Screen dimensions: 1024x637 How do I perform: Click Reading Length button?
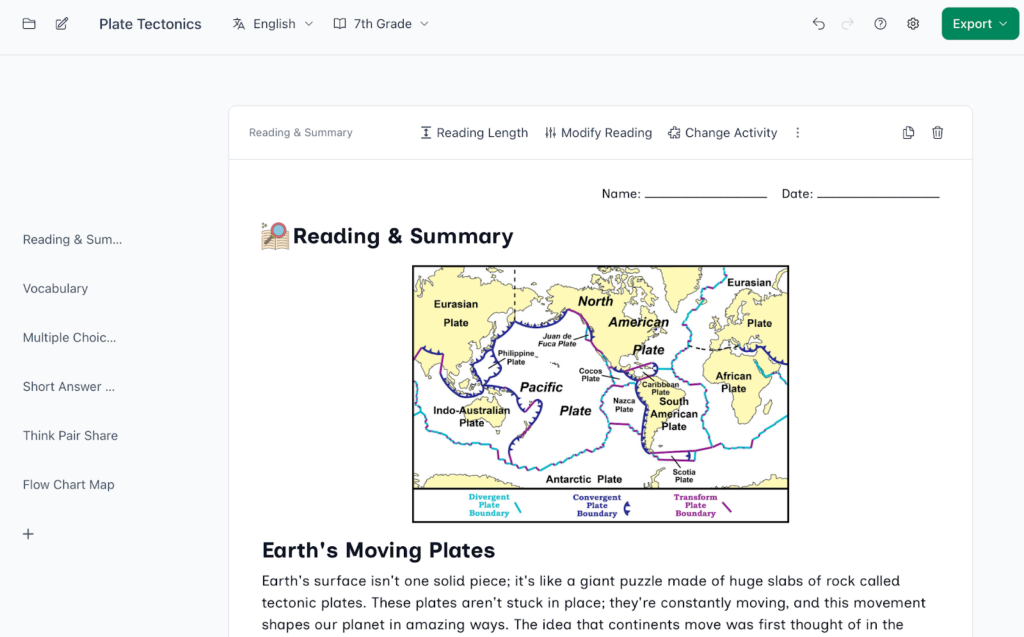(474, 133)
